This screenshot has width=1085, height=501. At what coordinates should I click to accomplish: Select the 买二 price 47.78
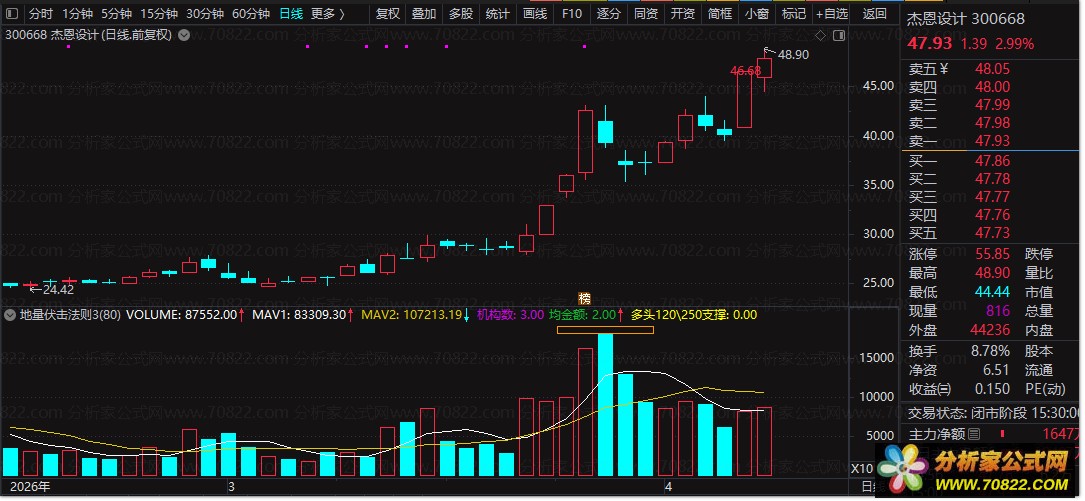coord(992,179)
